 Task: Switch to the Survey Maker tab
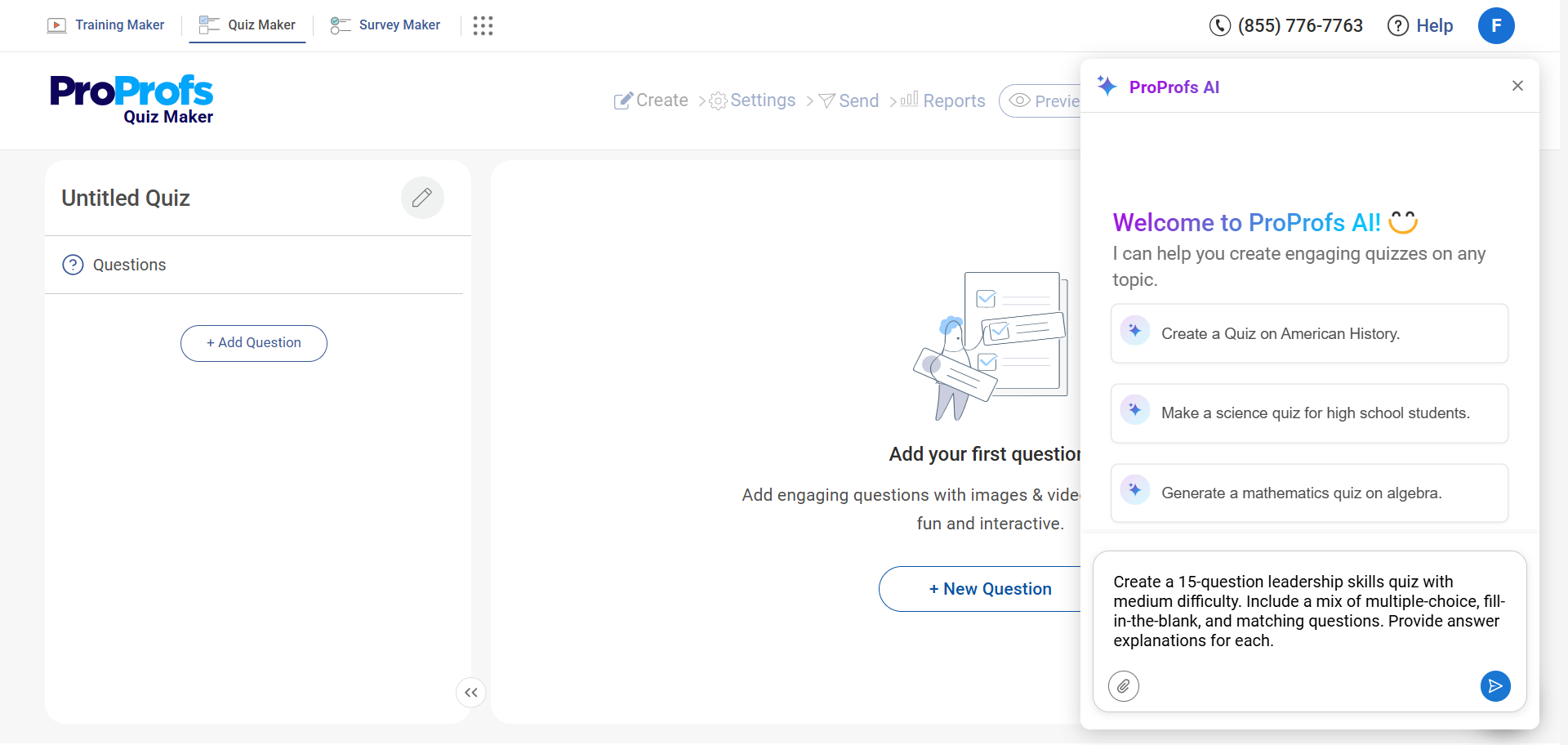tap(385, 25)
